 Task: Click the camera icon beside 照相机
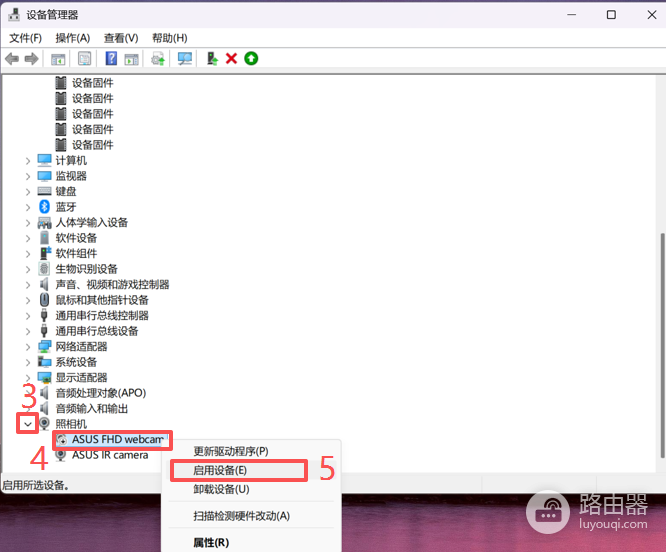pos(44,423)
